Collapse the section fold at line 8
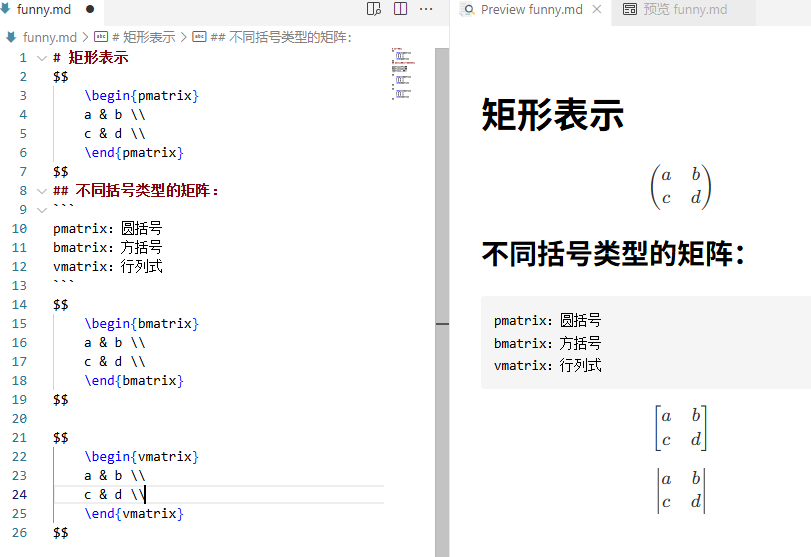The width and height of the screenshot is (811, 557). [42, 191]
